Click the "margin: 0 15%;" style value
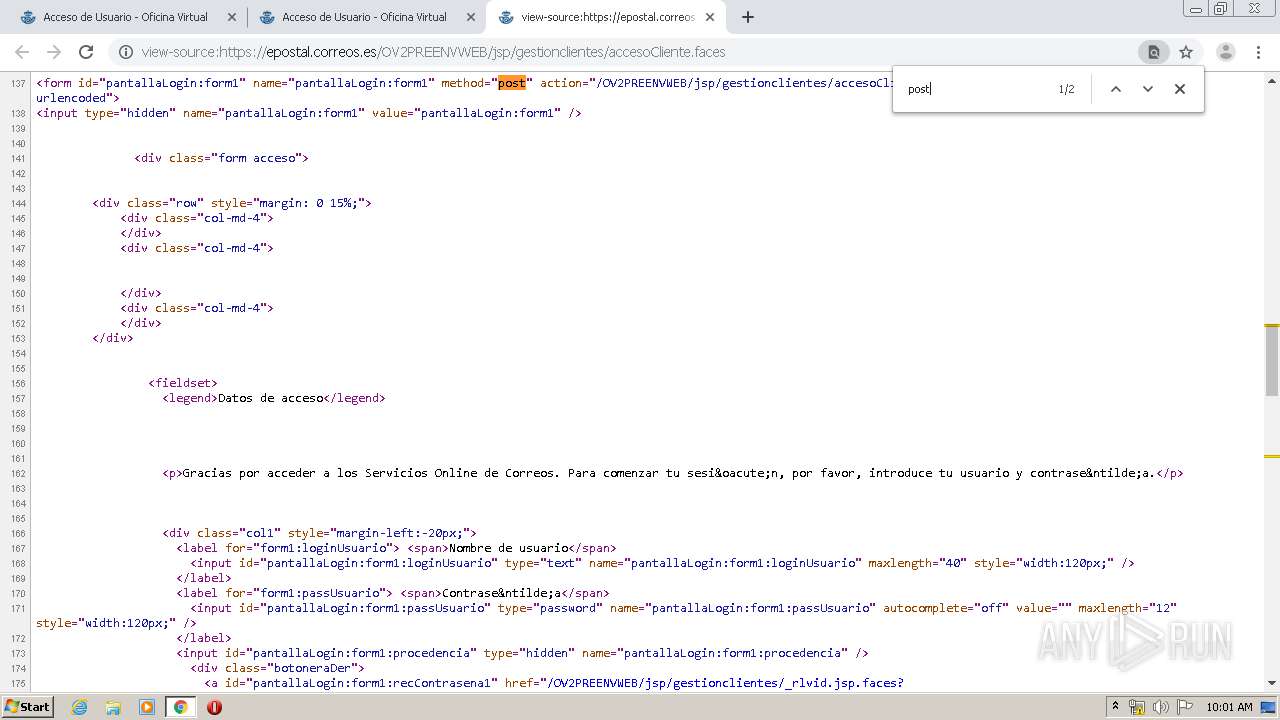The width and height of the screenshot is (1280, 720). click(309, 203)
